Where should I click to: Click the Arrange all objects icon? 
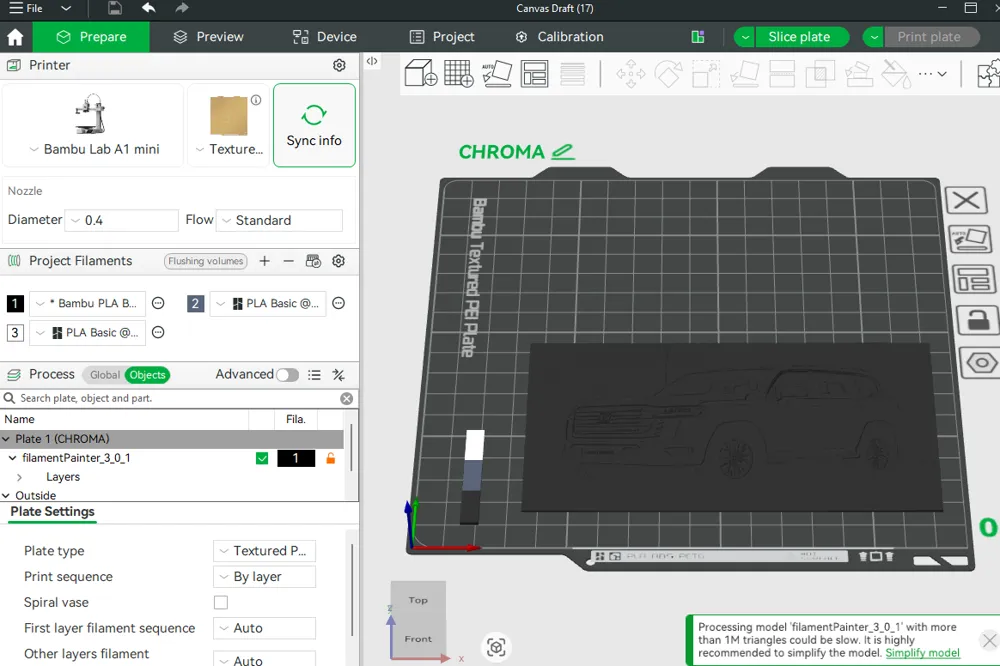(535, 74)
